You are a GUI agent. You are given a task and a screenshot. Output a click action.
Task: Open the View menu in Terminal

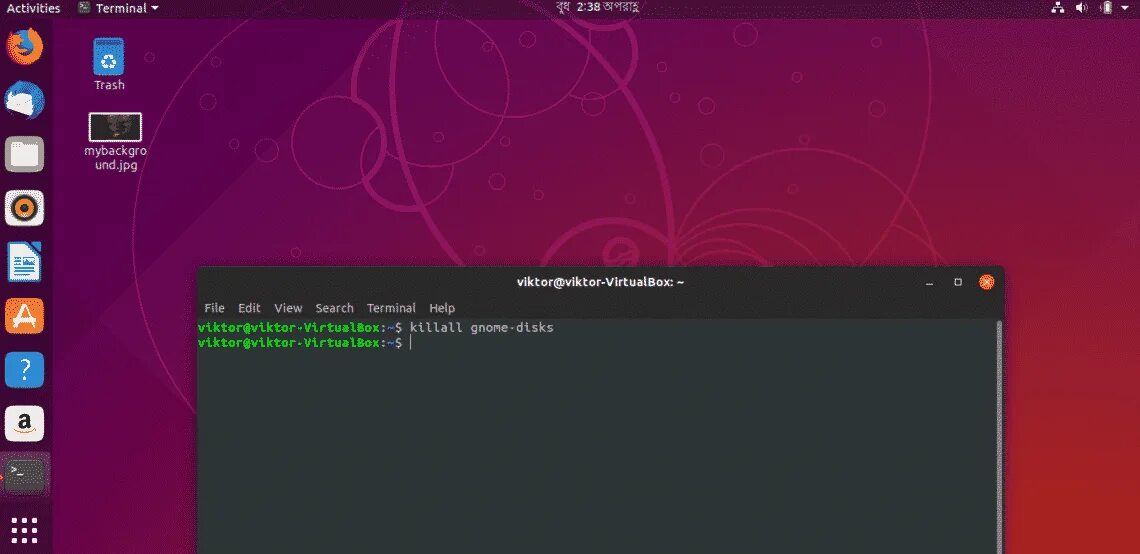click(x=288, y=308)
